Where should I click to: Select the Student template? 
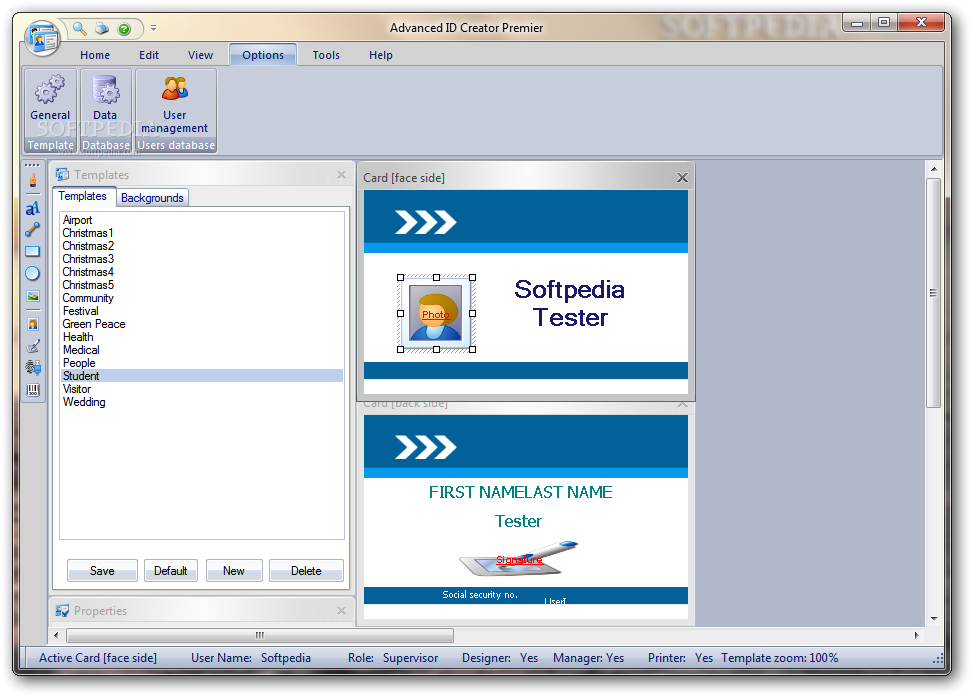click(x=202, y=376)
